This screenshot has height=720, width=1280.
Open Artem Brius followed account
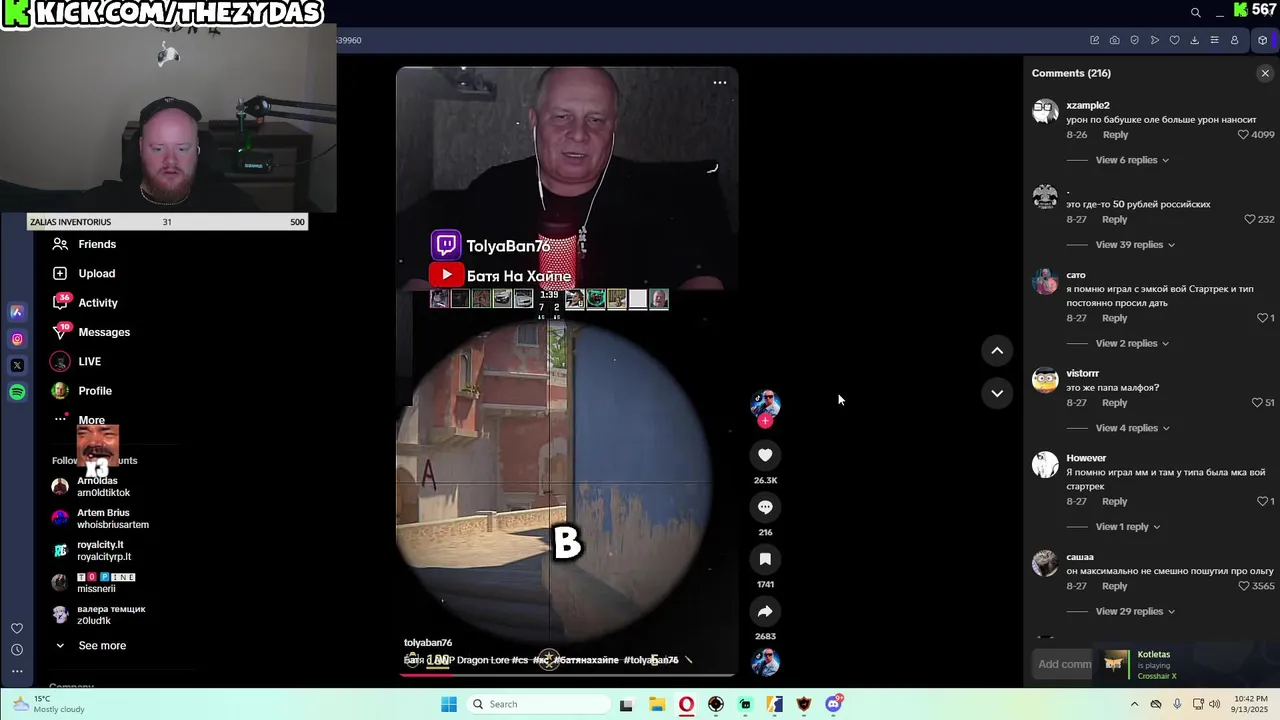point(101,518)
